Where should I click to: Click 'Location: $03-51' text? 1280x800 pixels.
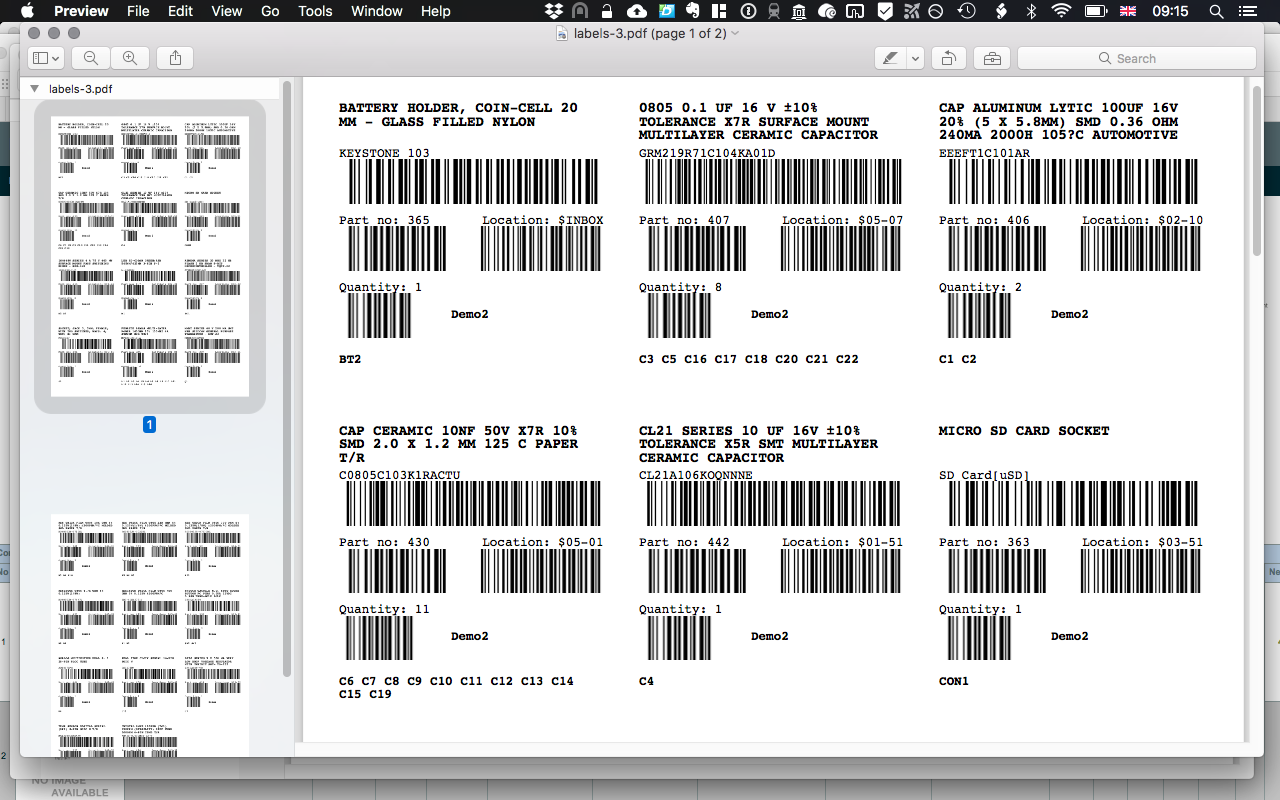1143,542
